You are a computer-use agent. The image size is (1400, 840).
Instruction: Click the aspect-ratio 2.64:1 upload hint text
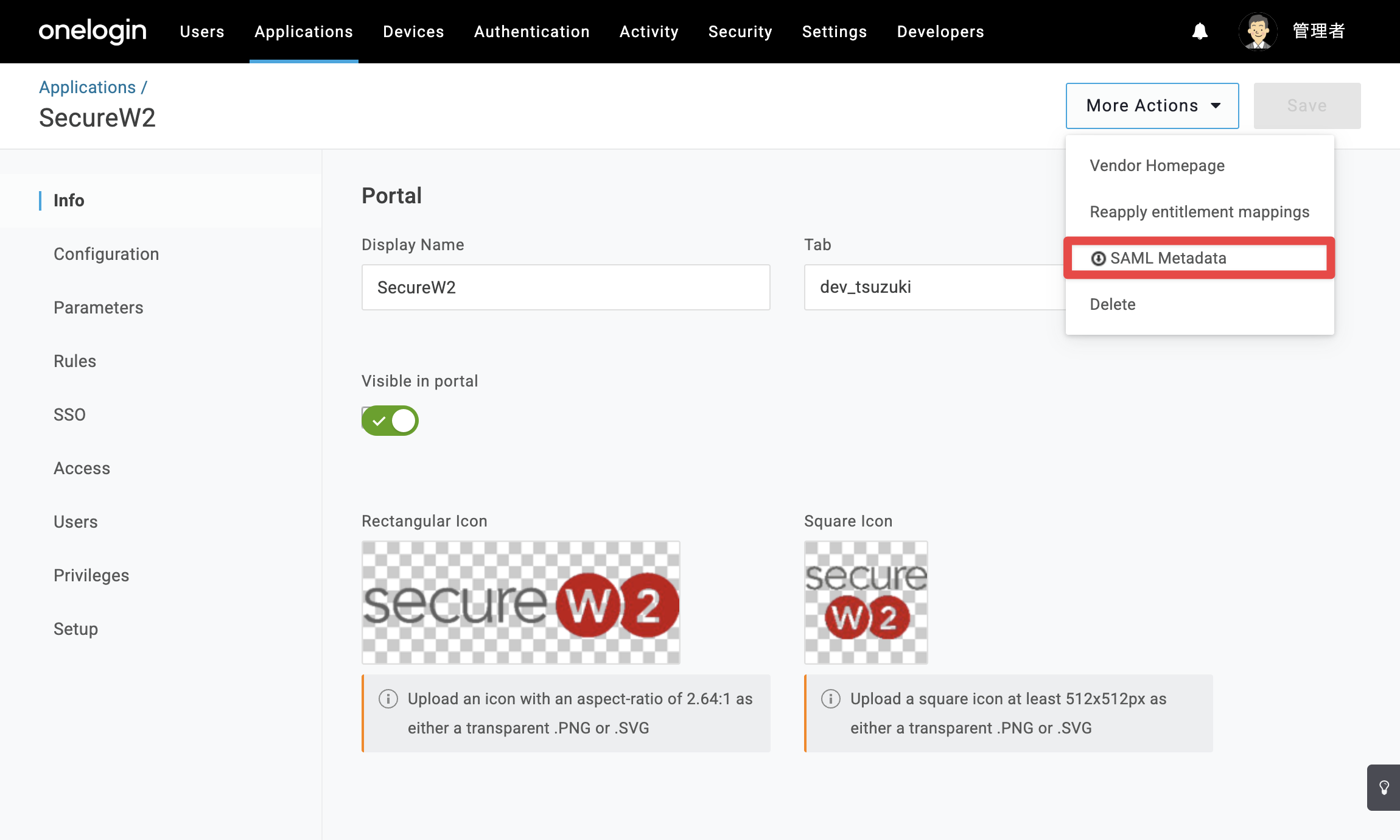pyautogui.click(x=580, y=713)
